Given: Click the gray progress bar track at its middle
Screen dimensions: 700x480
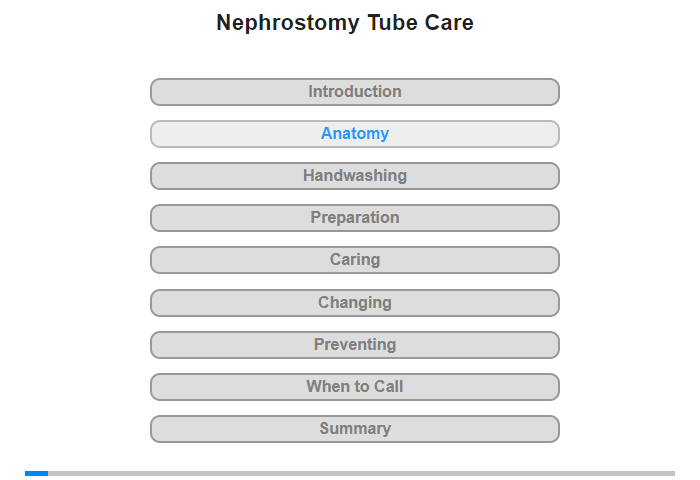Looking at the screenshot, I should [350, 473].
